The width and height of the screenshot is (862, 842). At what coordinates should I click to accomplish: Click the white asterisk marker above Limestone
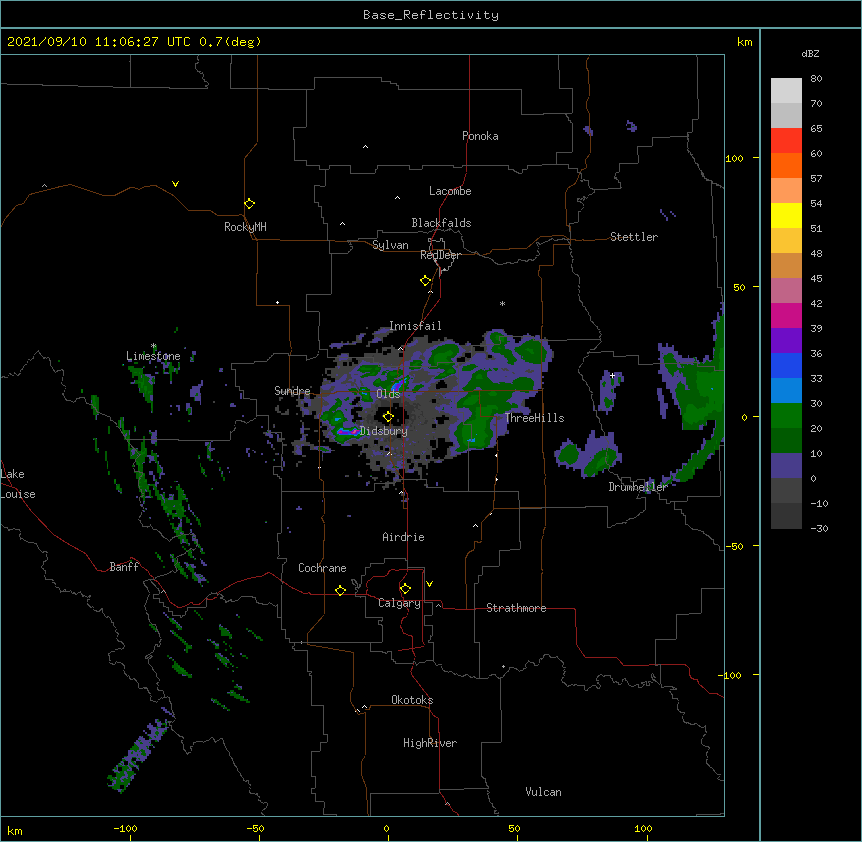pos(153,346)
